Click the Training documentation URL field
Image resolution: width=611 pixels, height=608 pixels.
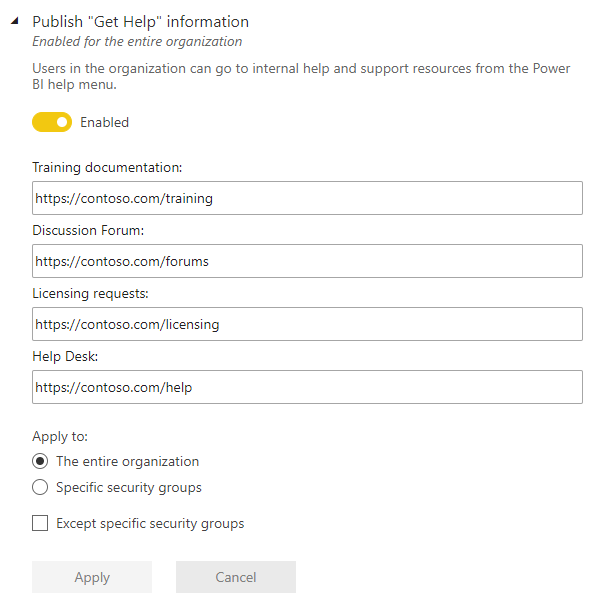coord(307,198)
